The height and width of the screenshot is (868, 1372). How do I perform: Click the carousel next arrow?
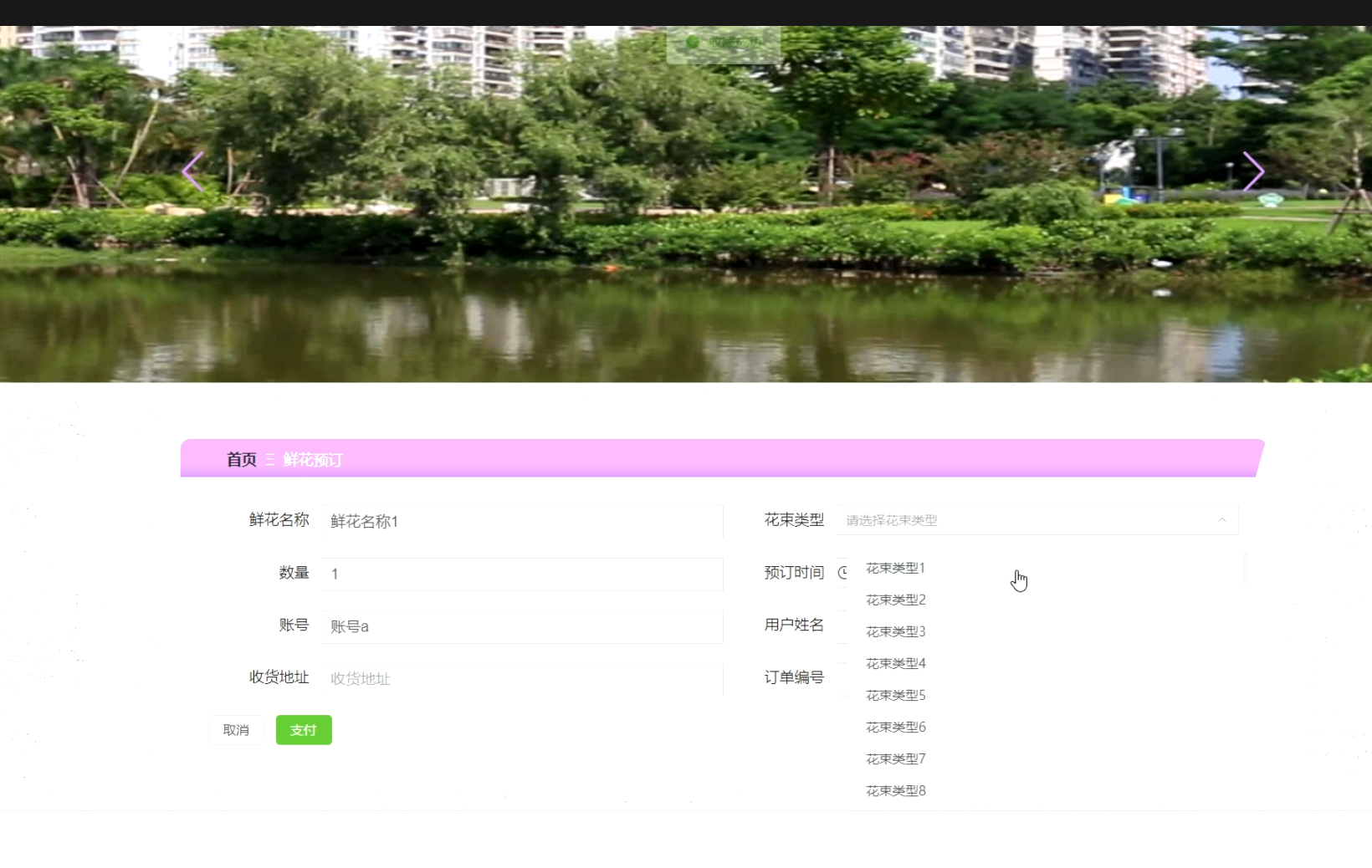coord(1252,172)
